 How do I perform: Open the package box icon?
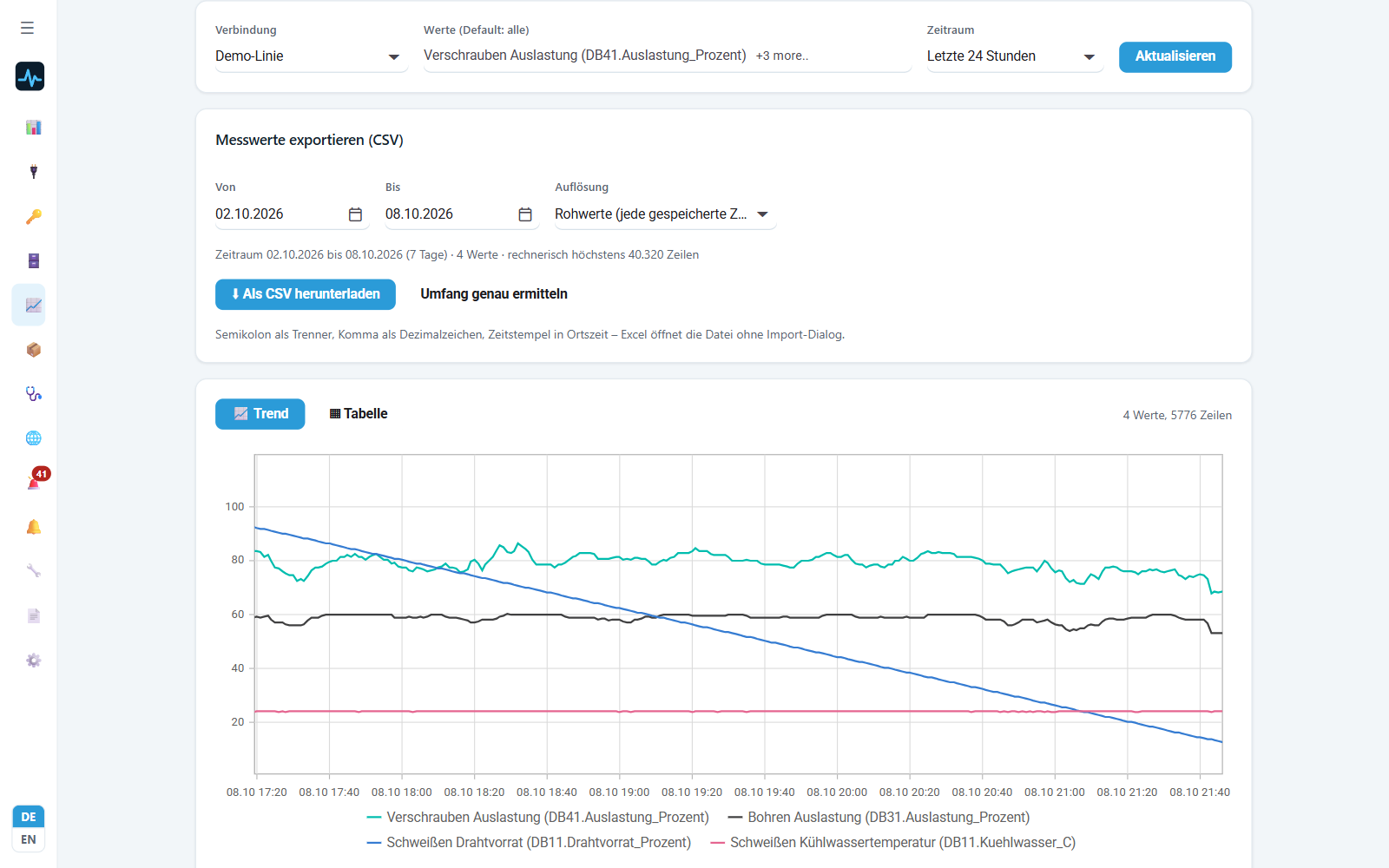point(33,349)
